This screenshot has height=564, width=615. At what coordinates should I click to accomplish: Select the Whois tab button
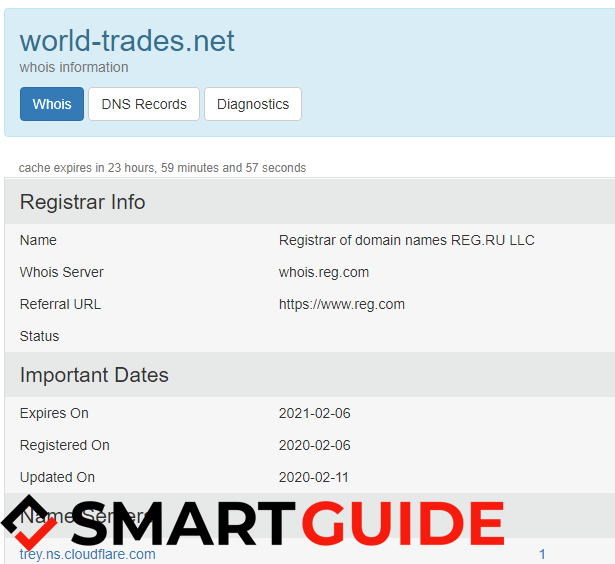[x=52, y=104]
